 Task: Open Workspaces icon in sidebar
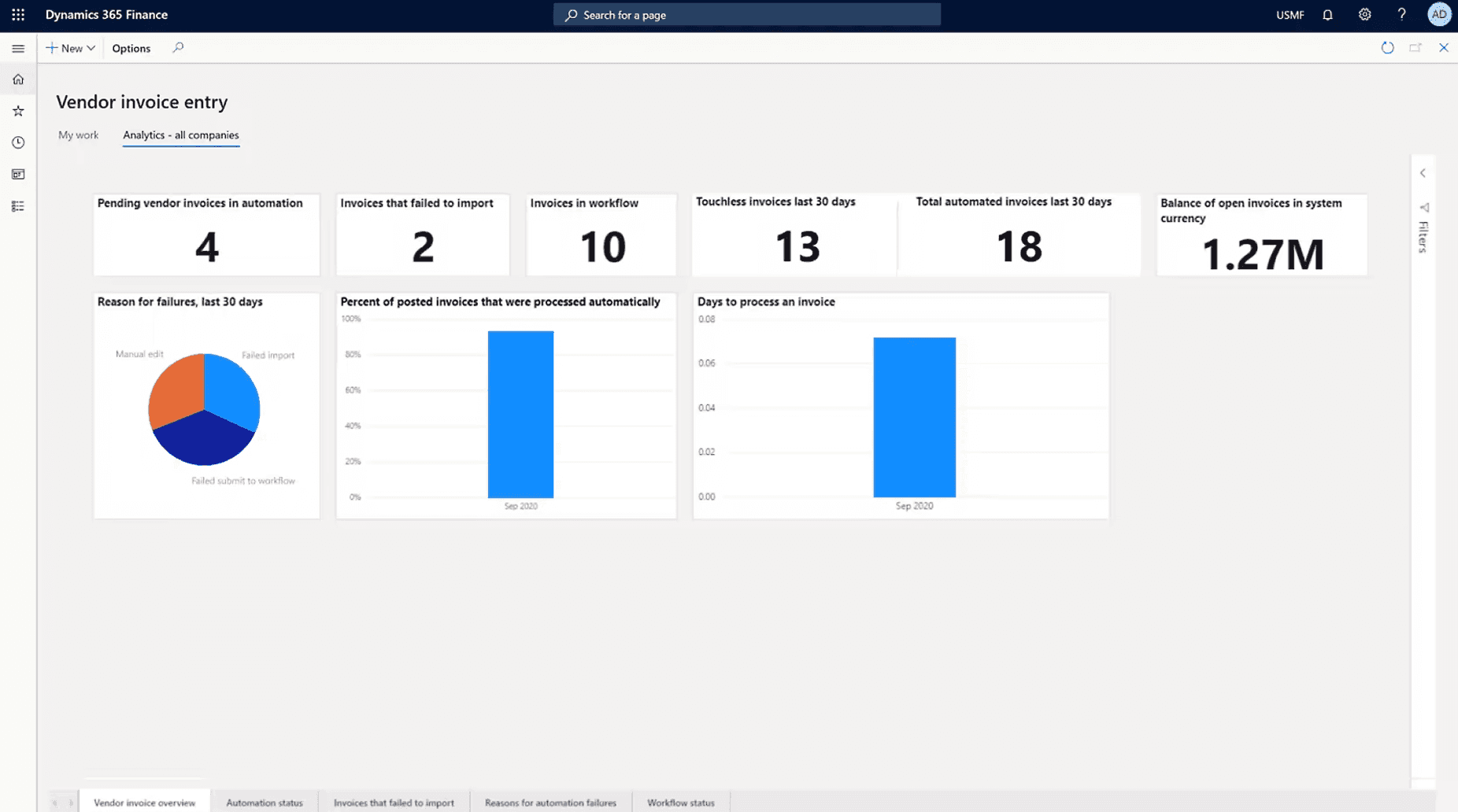point(18,174)
